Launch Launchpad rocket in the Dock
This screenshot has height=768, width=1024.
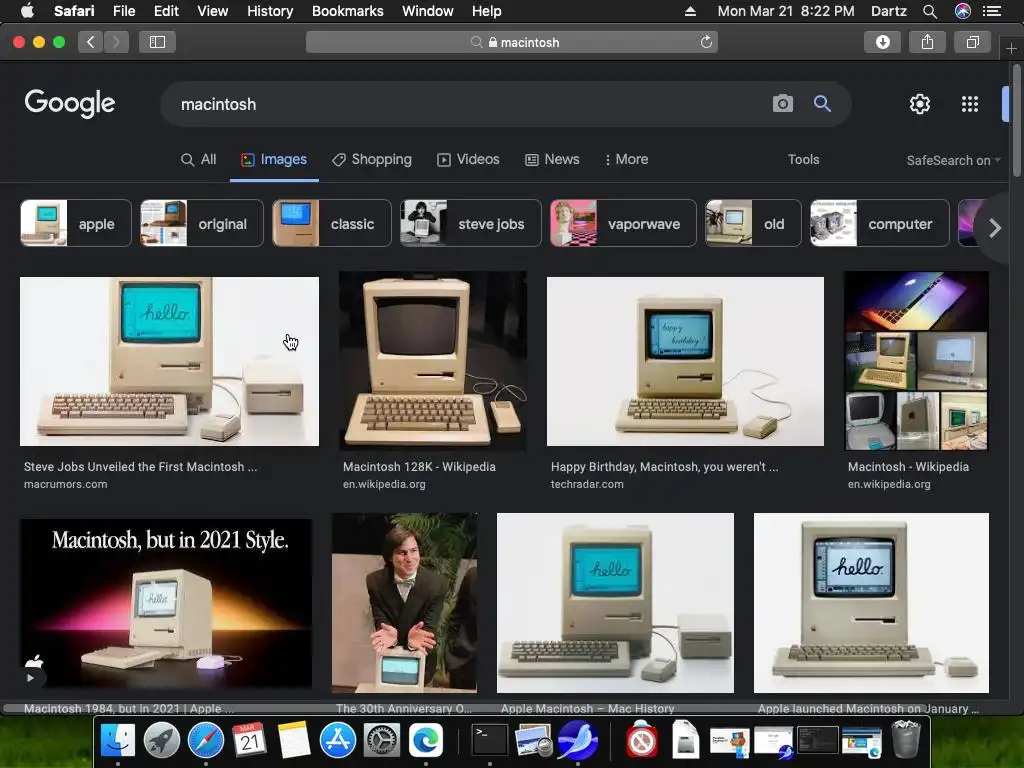(161, 741)
